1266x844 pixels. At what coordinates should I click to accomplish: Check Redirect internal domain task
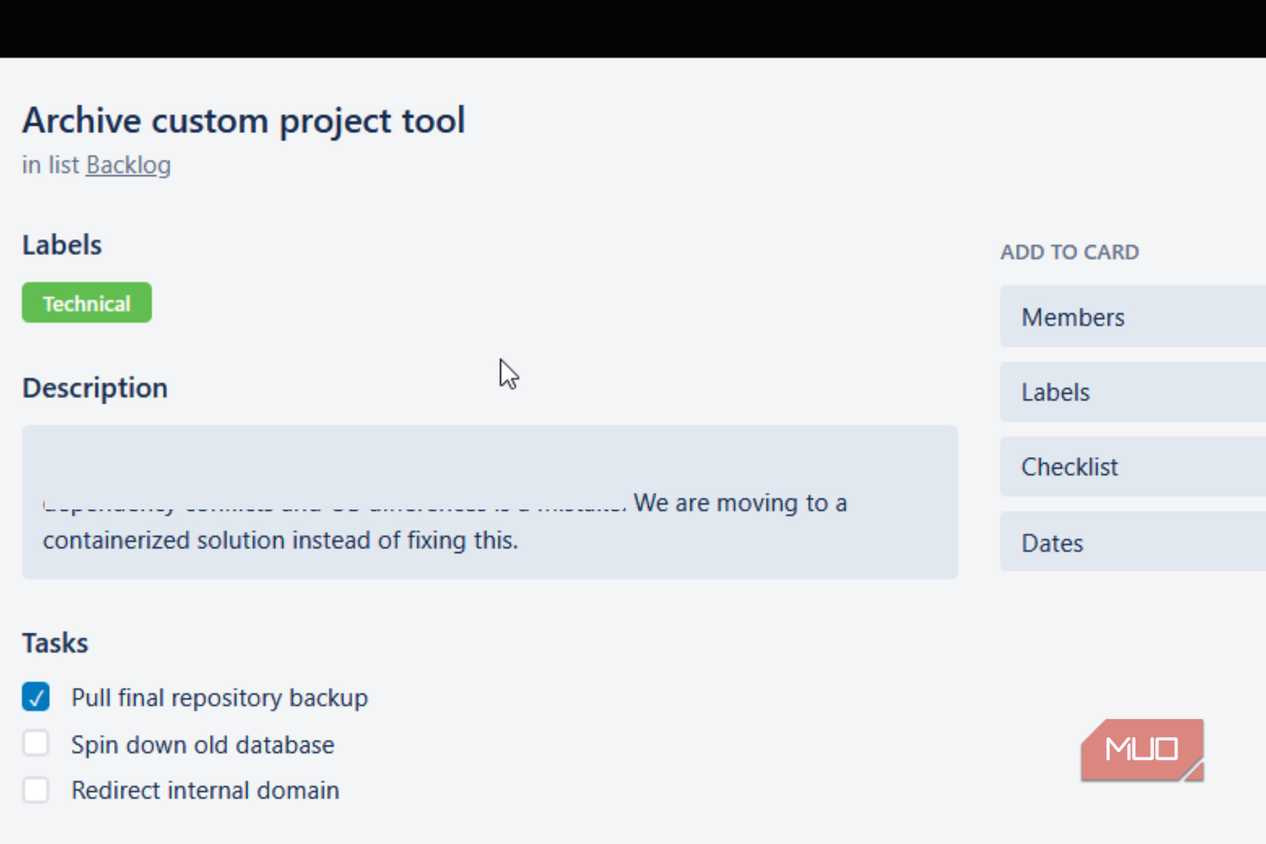click(x=36, y=790)
